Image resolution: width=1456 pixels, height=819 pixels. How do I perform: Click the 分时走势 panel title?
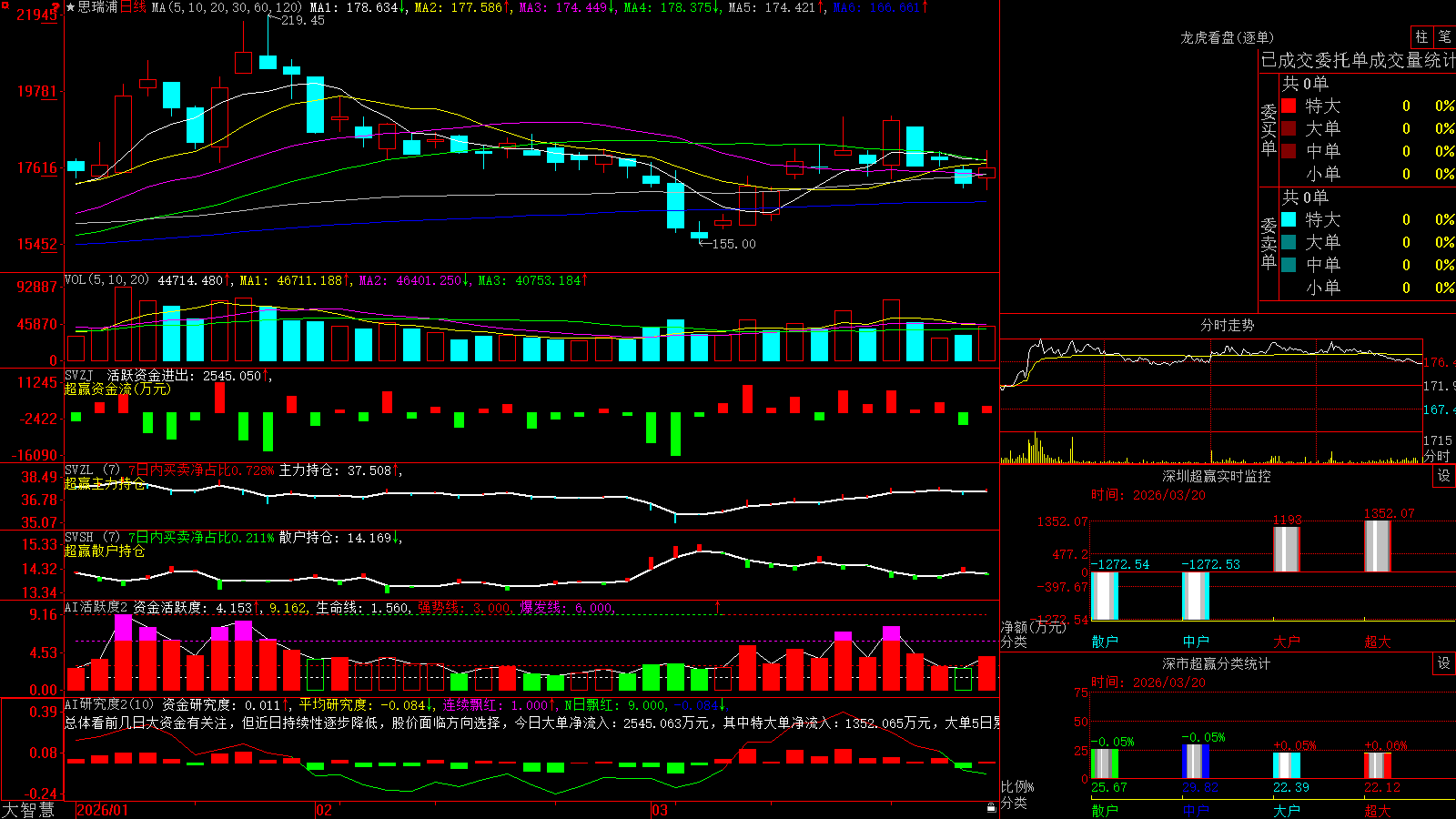click(1228, 325)
